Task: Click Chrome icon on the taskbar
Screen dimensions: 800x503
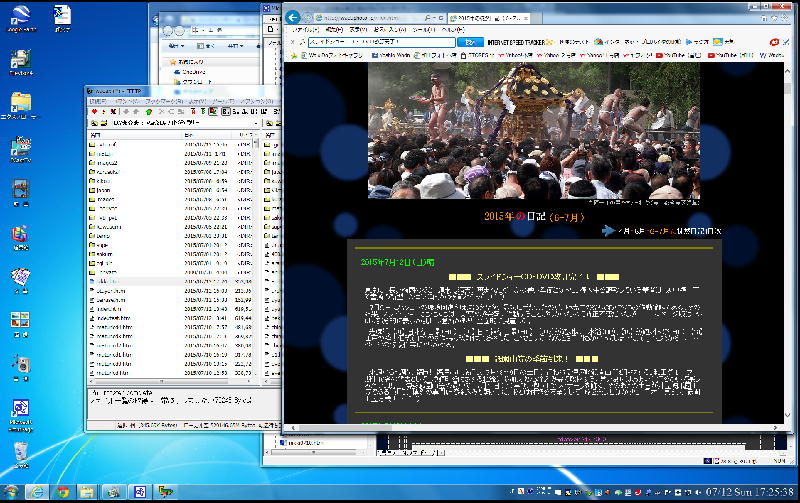Action: pyautogui.click(x=63, y=492)
